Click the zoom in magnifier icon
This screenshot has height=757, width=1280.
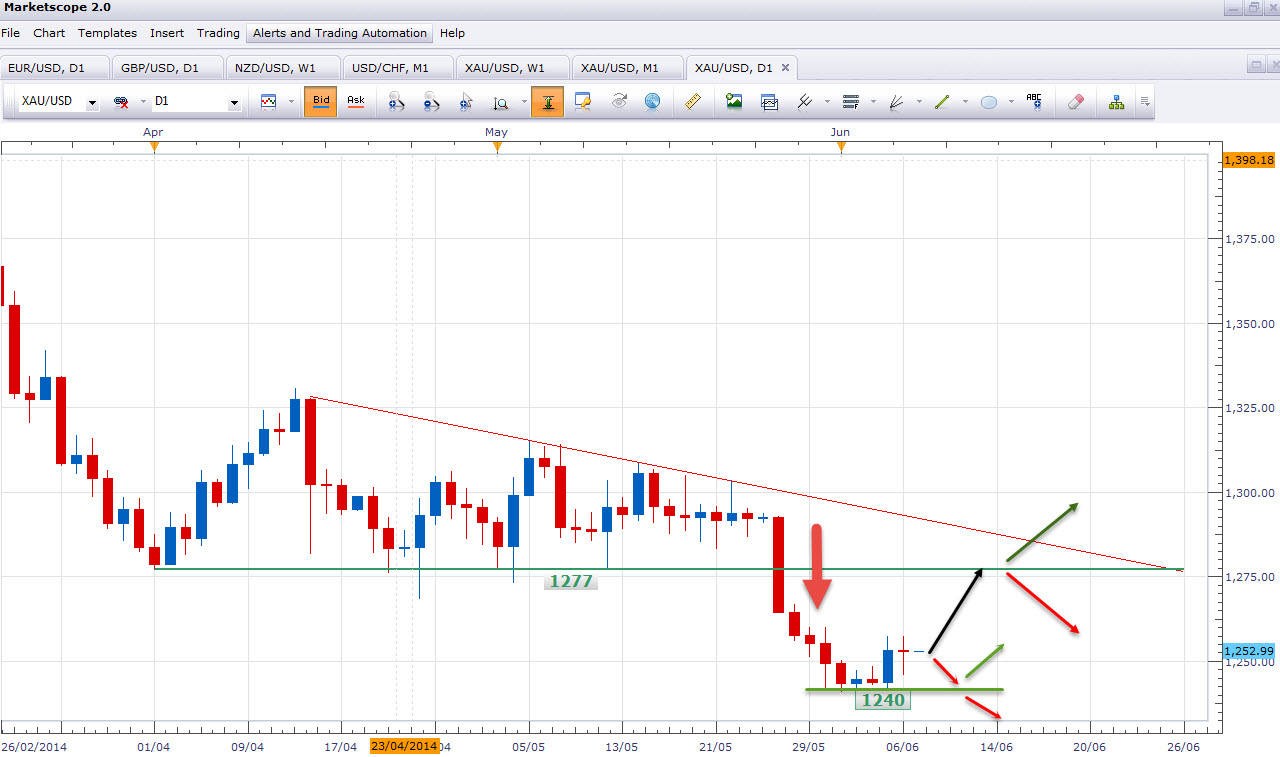pyautogui.click(x=396, y=101)
